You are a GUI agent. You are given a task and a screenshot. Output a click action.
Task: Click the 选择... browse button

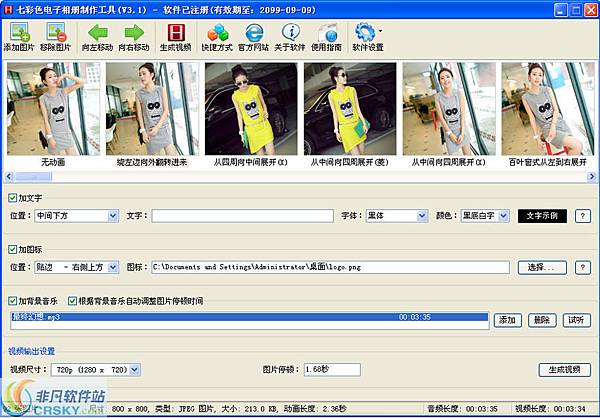(x=542, y=268)
